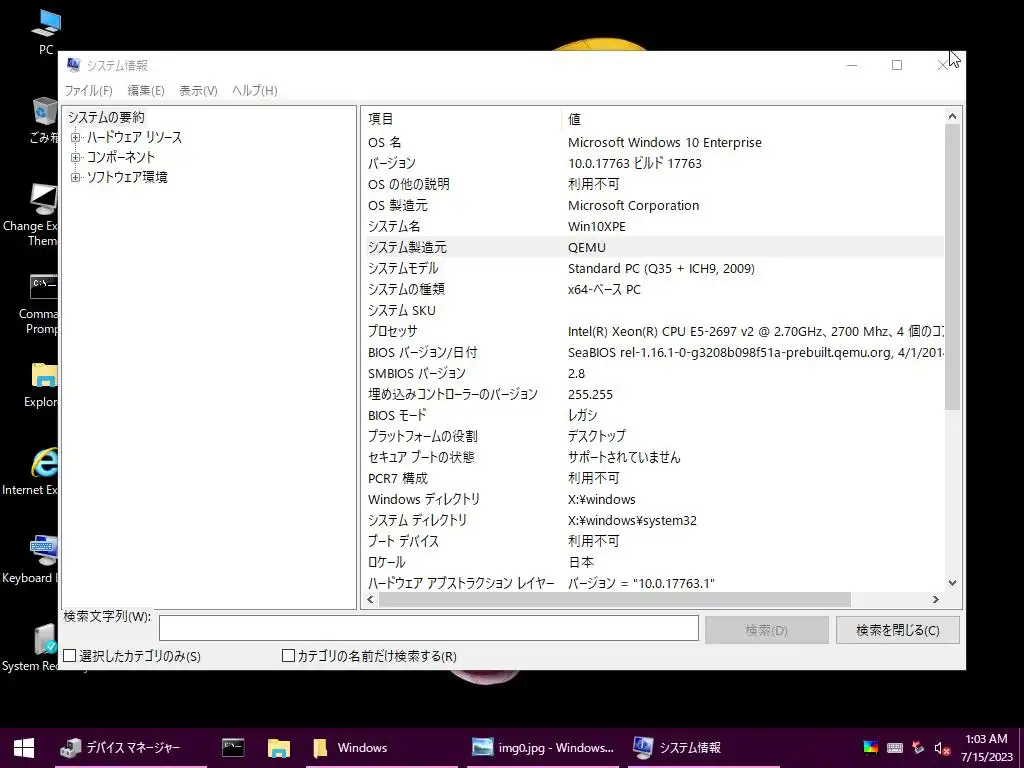1024x768 pixels.
Task: Open the keyboard tray icon
Action: pos(895,748)
